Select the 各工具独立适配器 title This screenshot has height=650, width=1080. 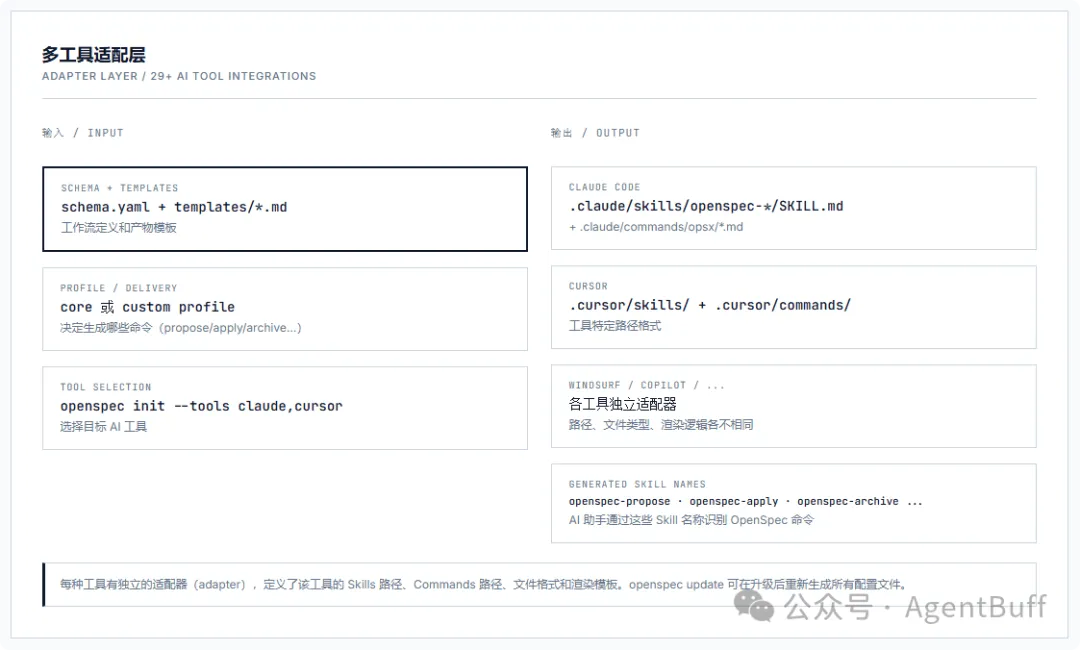622,404
